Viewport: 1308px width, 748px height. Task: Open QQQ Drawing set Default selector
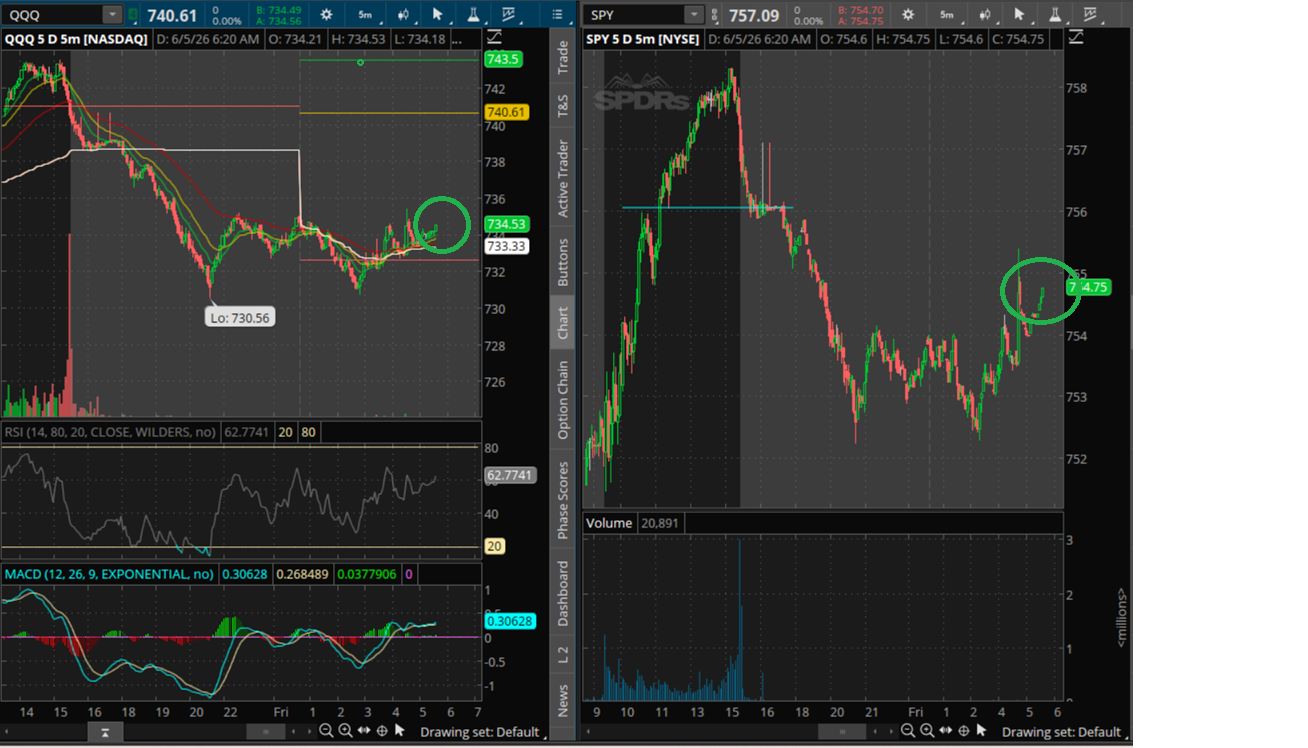[480, 732]
